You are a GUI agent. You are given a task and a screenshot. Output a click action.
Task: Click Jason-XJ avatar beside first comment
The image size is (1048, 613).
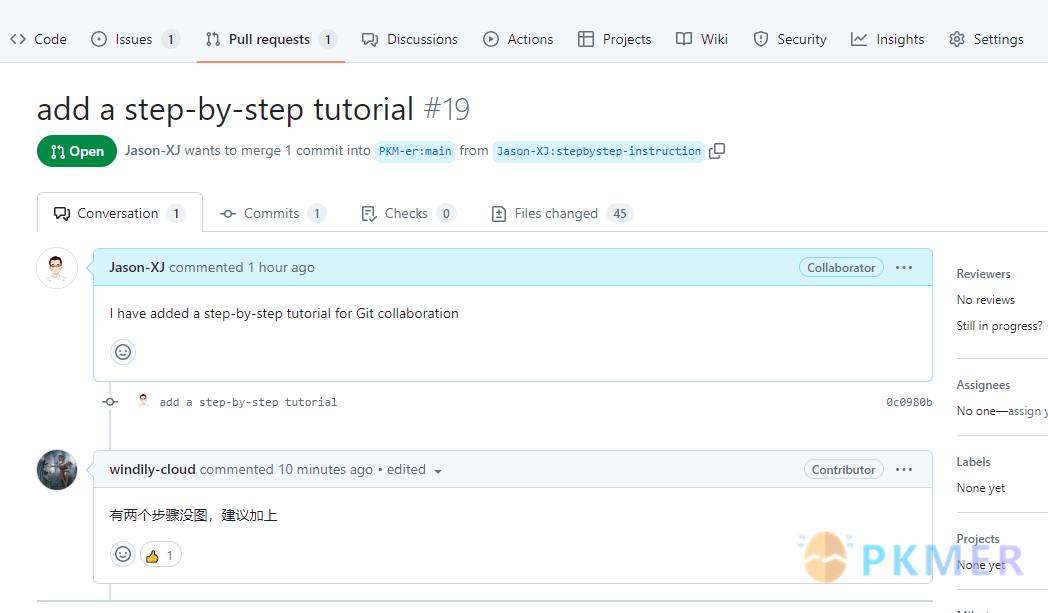[57, 268]
